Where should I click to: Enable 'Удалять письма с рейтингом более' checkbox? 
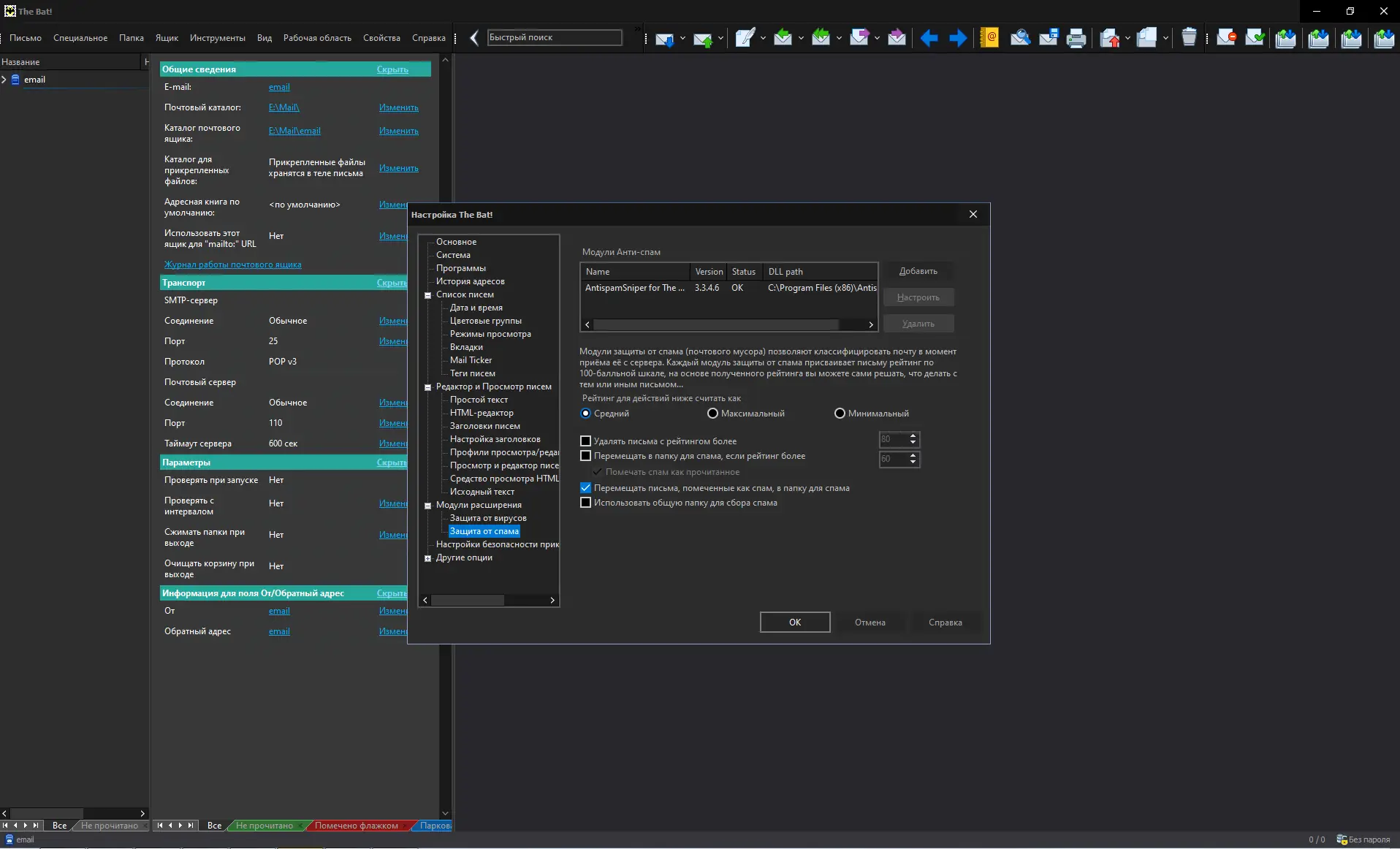585,441
